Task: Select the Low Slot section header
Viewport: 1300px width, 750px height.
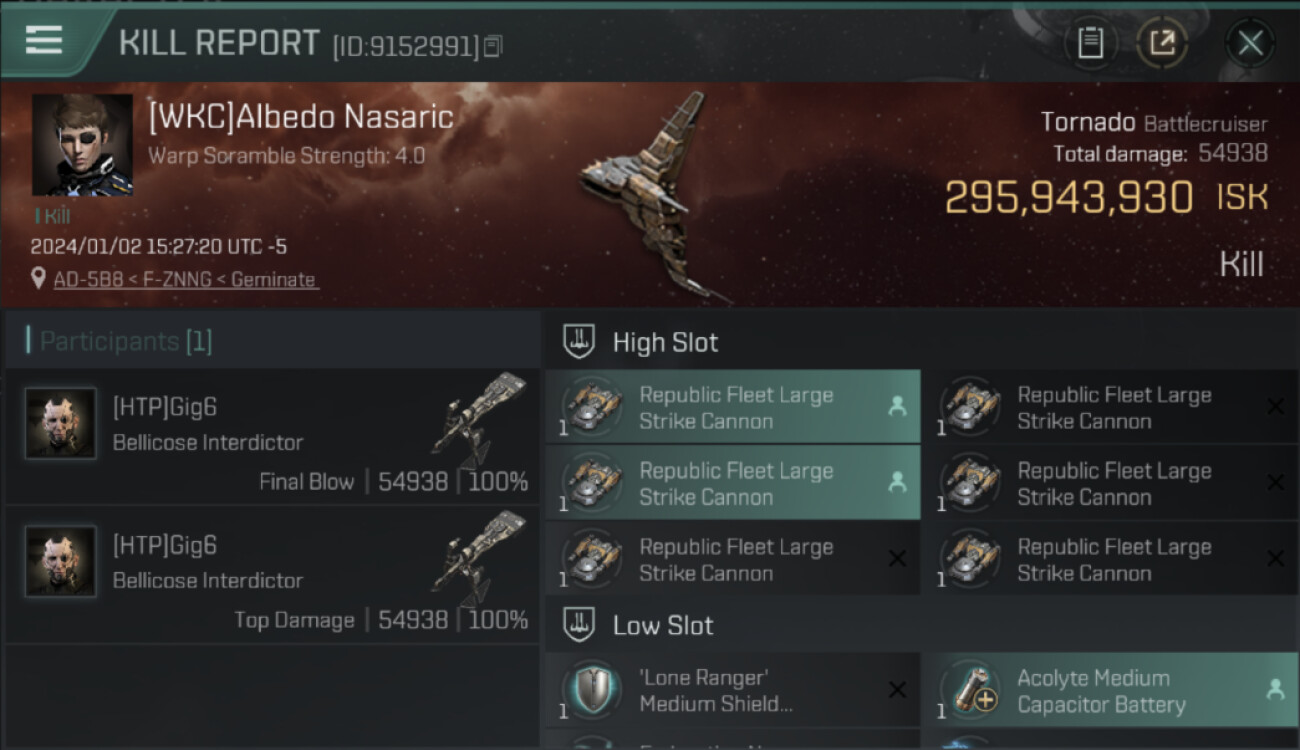Action: 662,626
